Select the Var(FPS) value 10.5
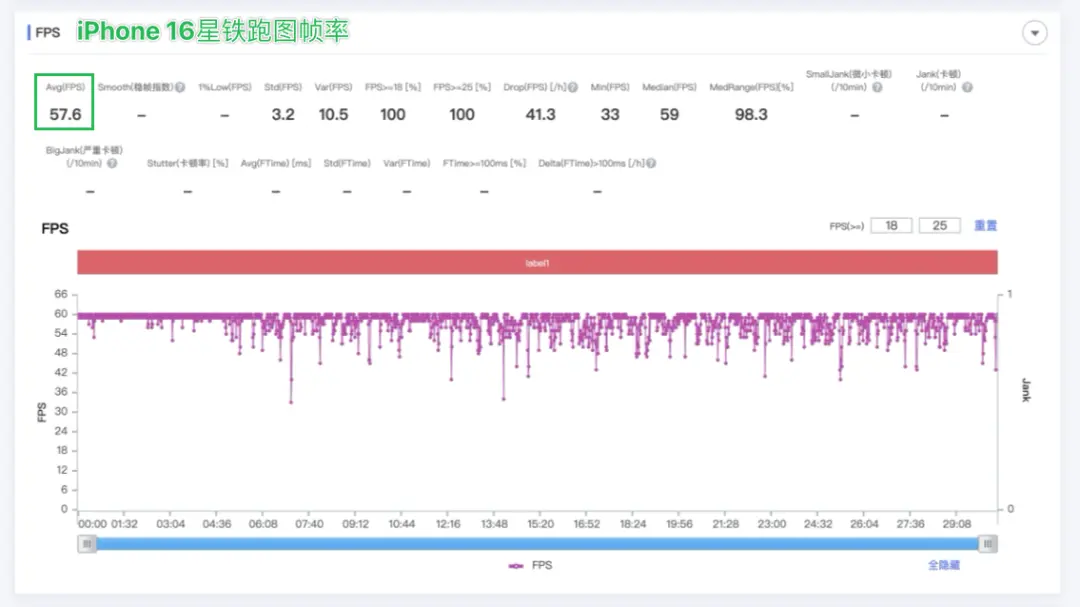Viewport: 1080px width, 607px height. (x=333, y=115)
